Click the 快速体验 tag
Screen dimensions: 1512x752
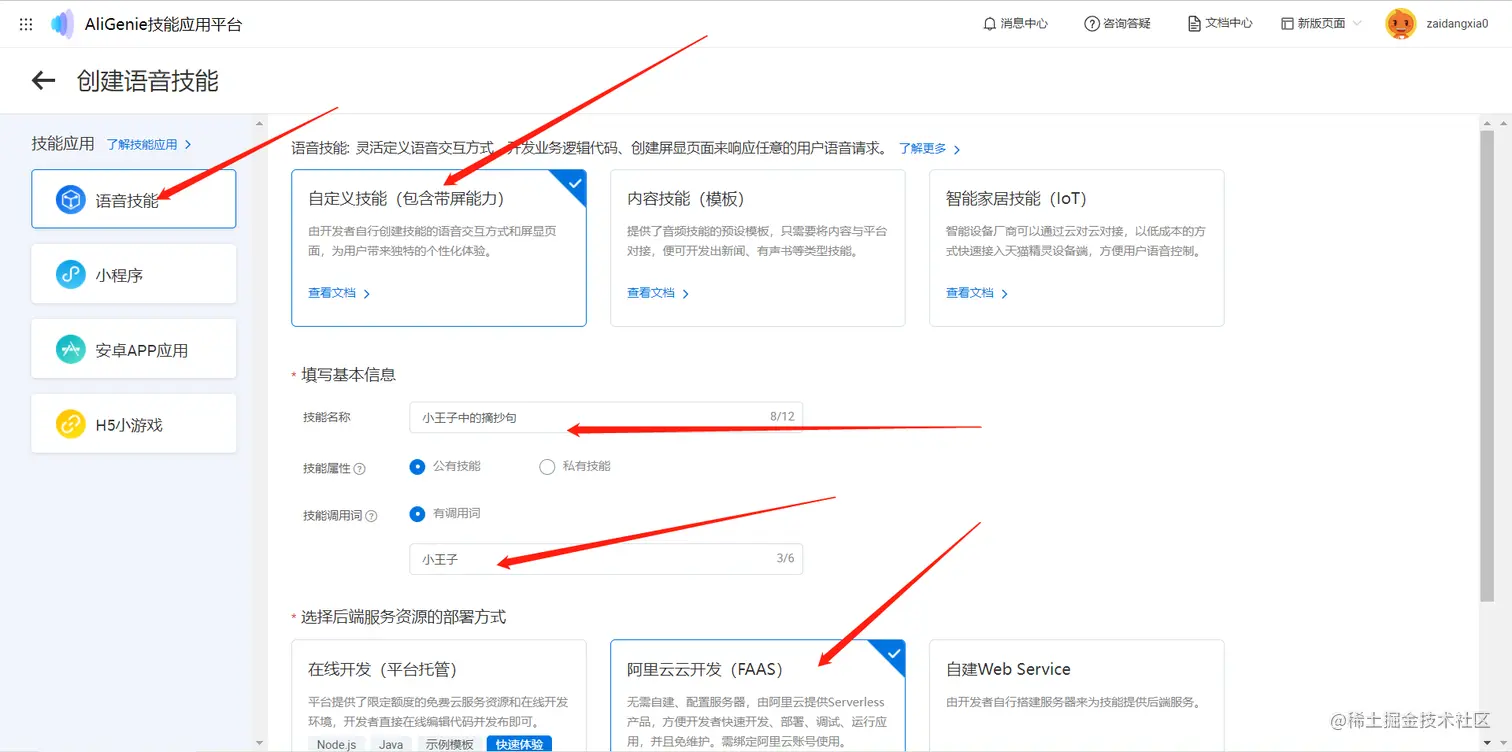[520, 745]
